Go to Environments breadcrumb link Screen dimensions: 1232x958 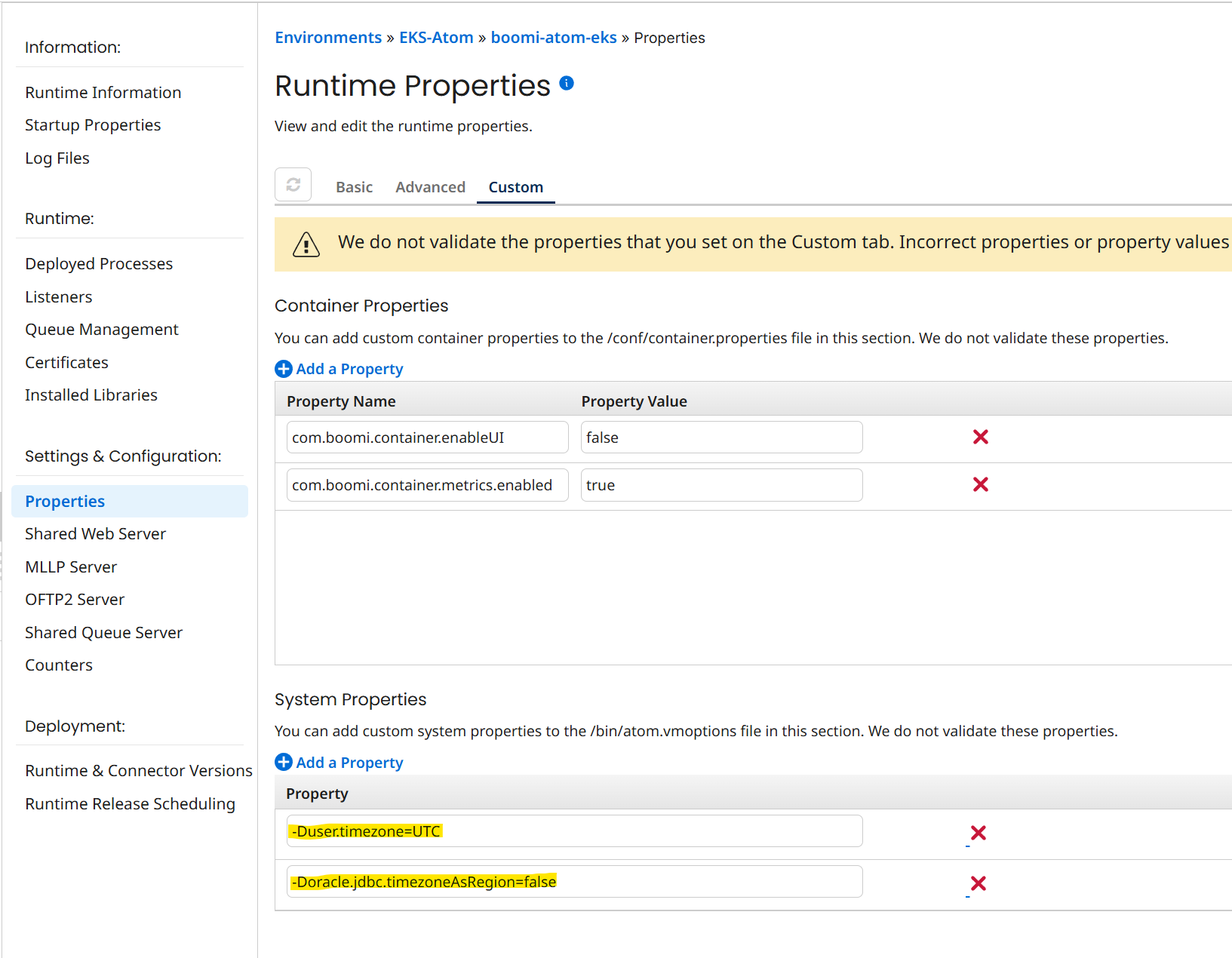(328, 38)
